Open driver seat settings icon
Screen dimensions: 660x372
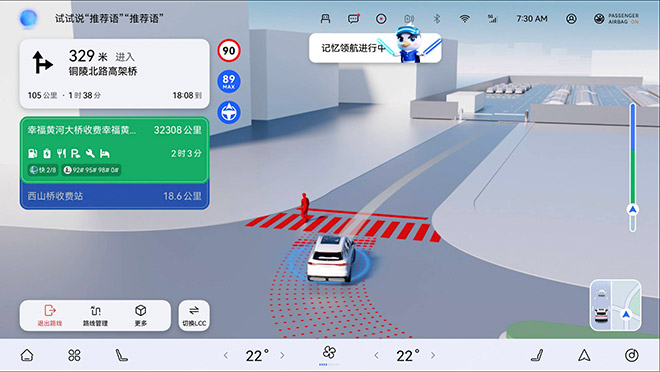click(121, 355)
